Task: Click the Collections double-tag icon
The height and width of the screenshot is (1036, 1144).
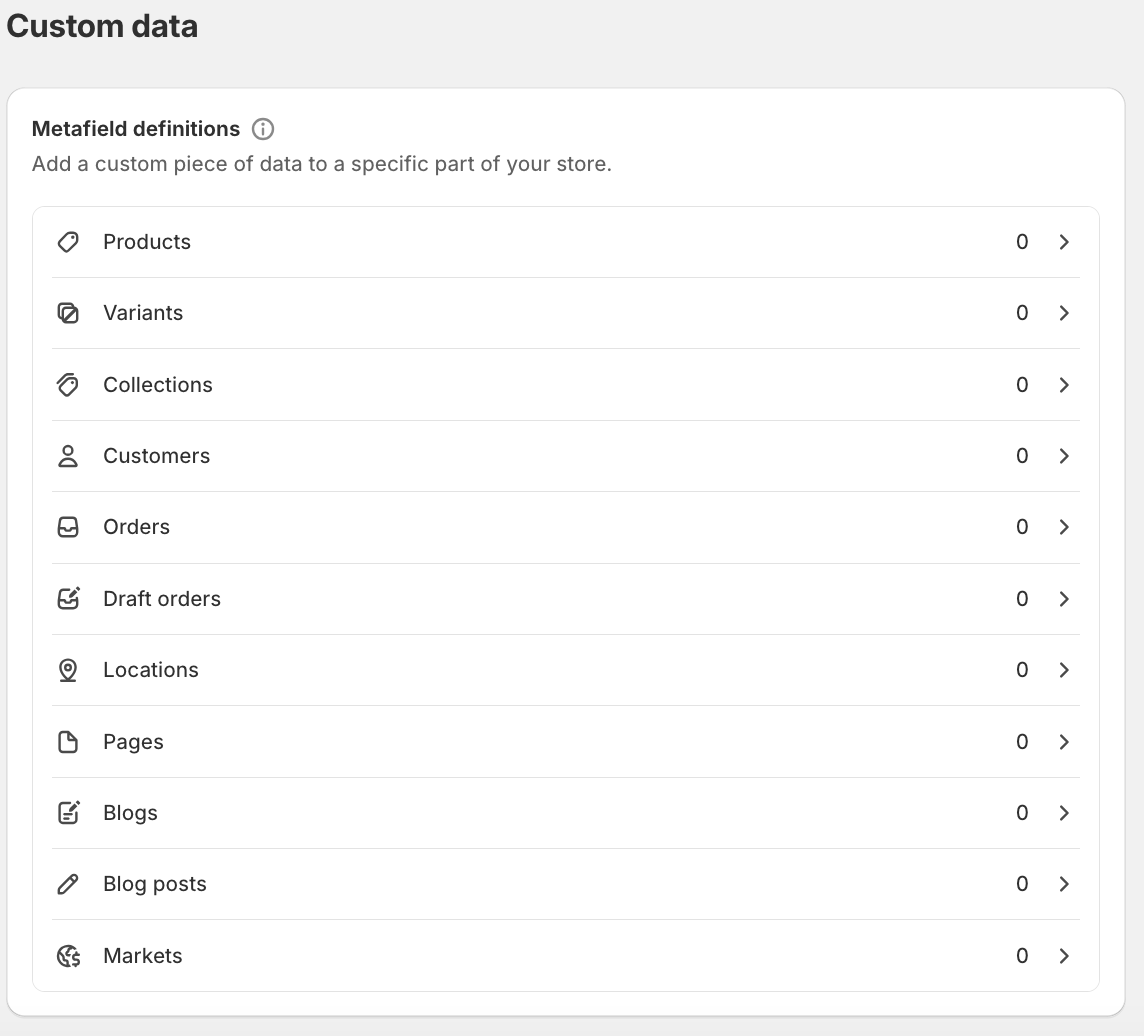Action: [68, 385]
